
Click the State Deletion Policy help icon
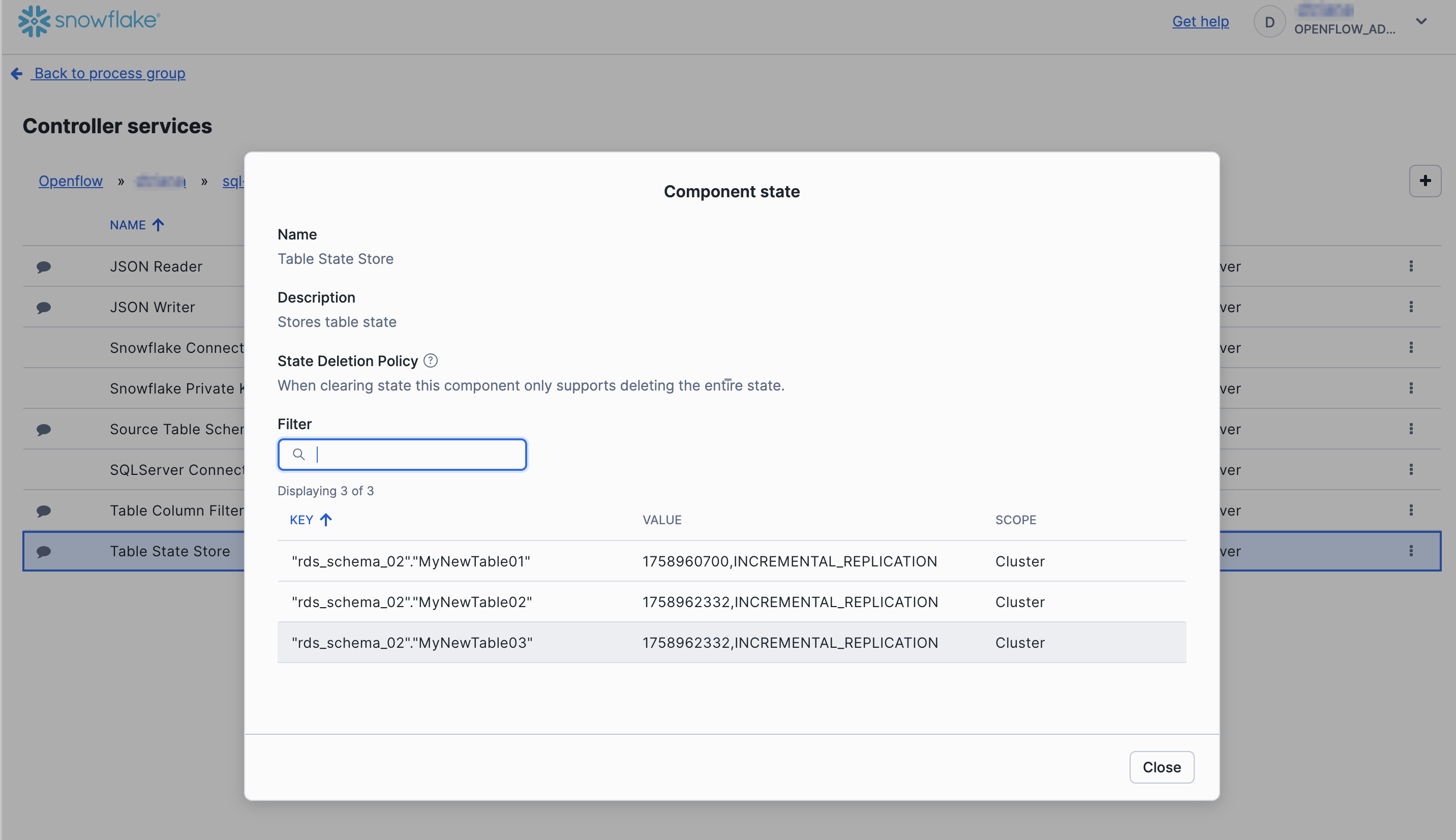point(430,361)
